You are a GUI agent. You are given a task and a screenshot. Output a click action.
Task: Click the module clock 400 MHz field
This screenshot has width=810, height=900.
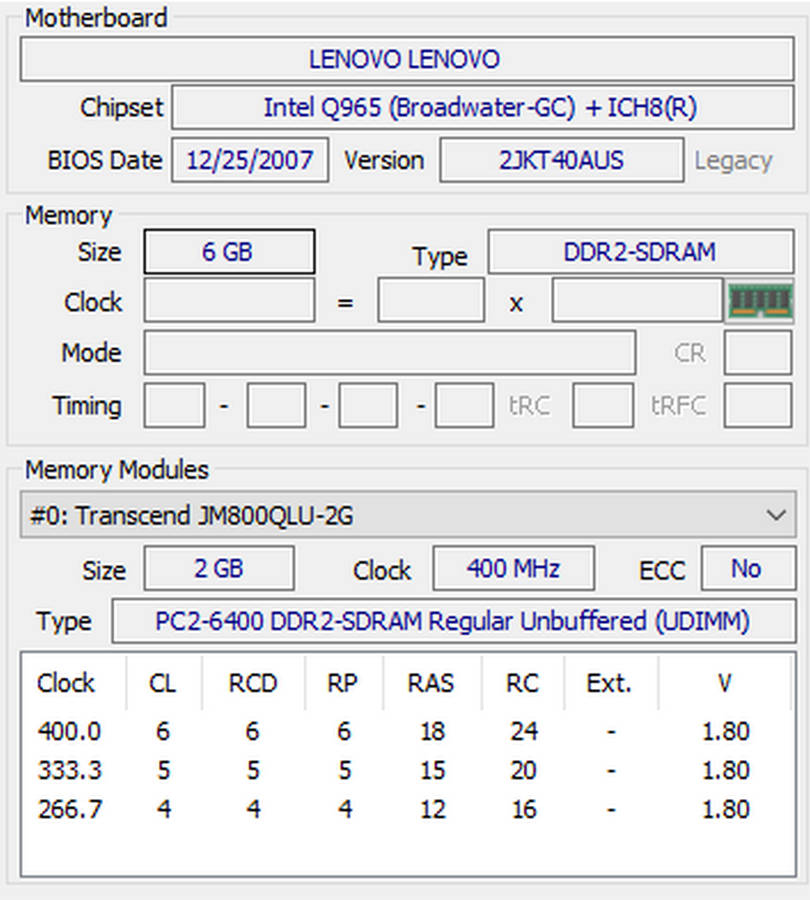(x=513, y=569)
